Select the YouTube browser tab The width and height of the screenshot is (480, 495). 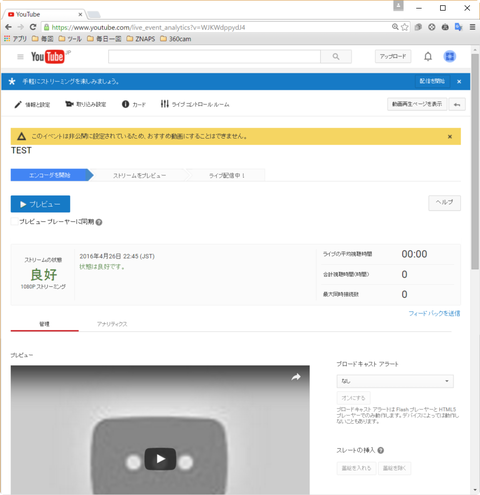(x=43, y=14)
